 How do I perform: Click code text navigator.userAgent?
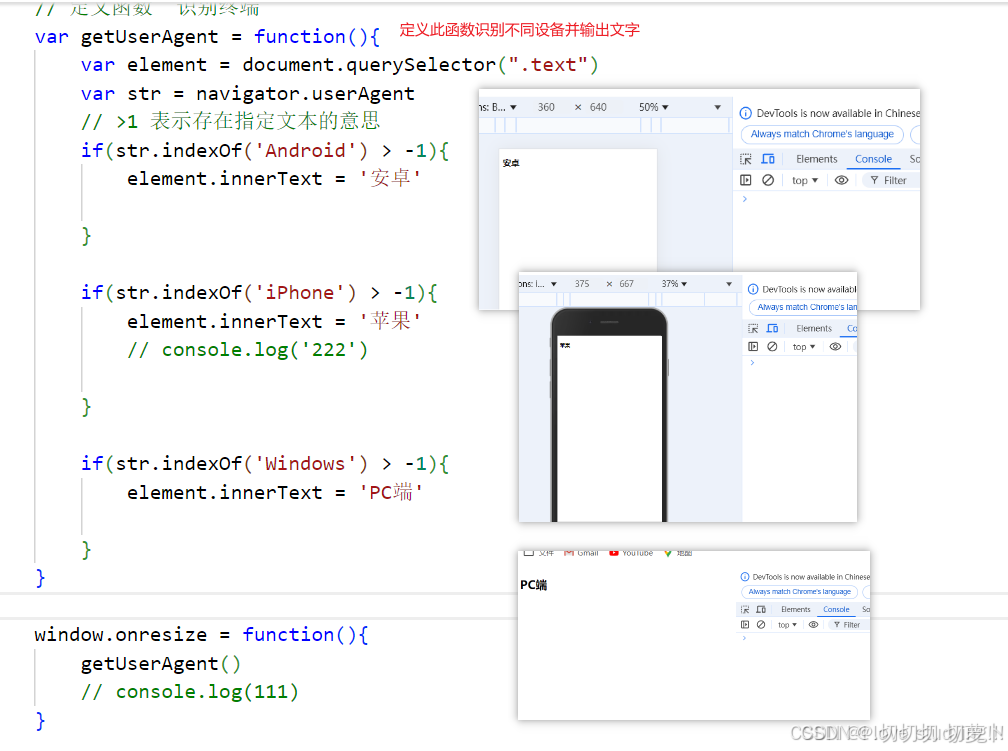click(x=305, y=94)
